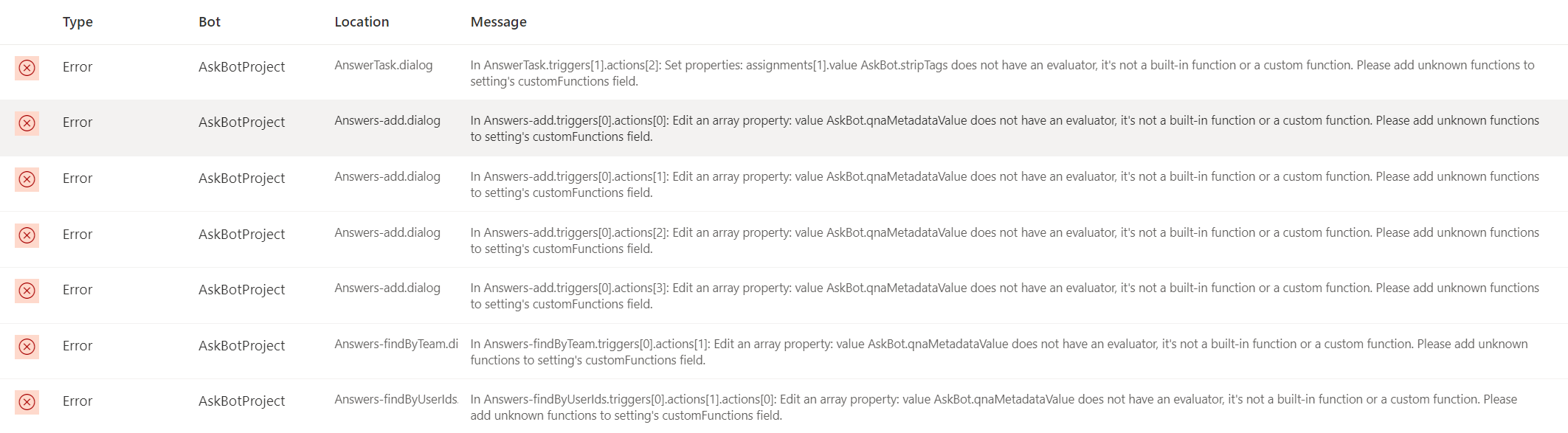Viewport: 1568px width, 433px height.
Task: Click the error icon beside Answers-findByTeam.dialog
Action: pos(27,345)
